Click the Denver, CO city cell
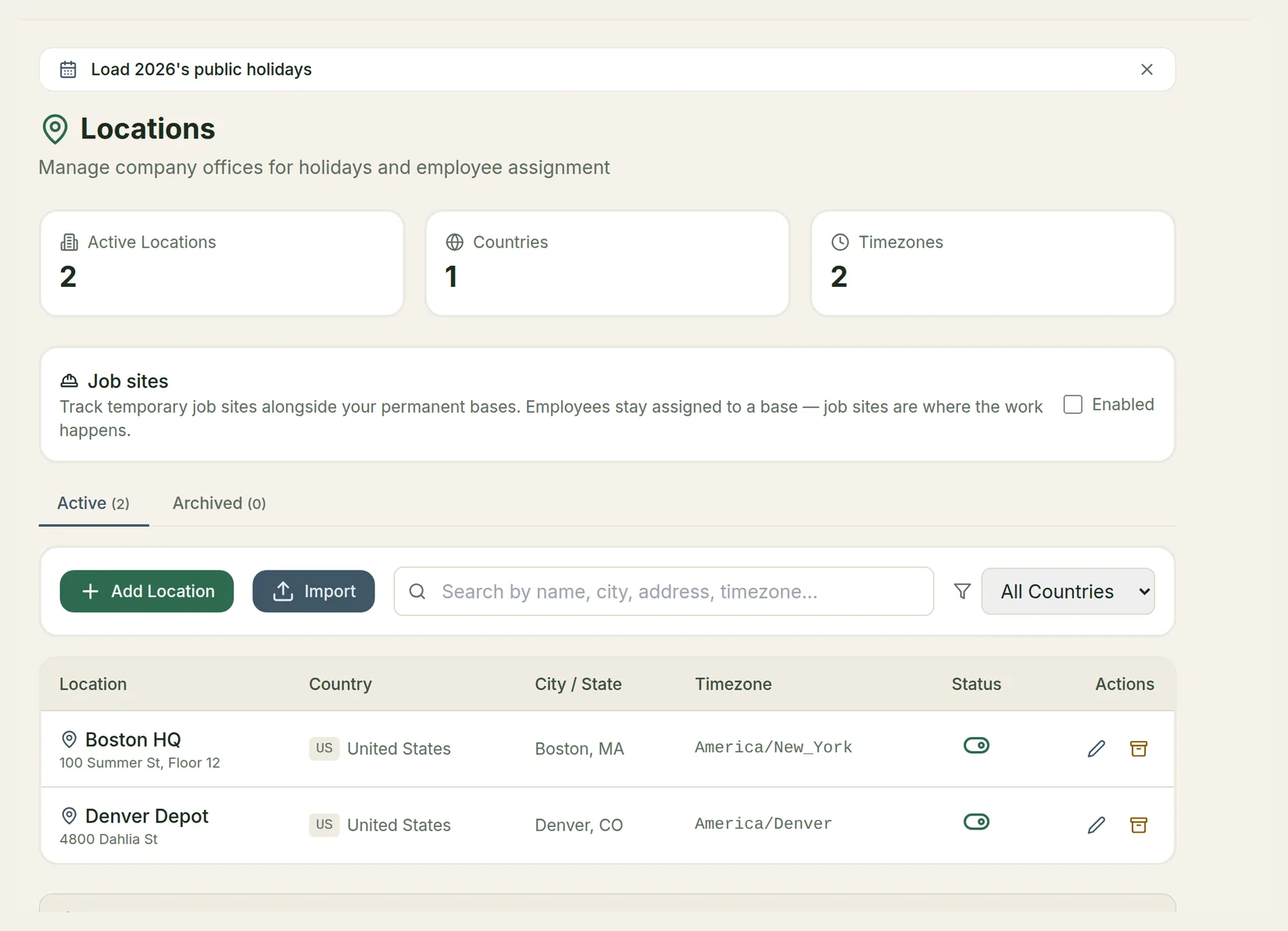Image resolution: width=1288 pixels, height=931 pixels. coord(578,825)
